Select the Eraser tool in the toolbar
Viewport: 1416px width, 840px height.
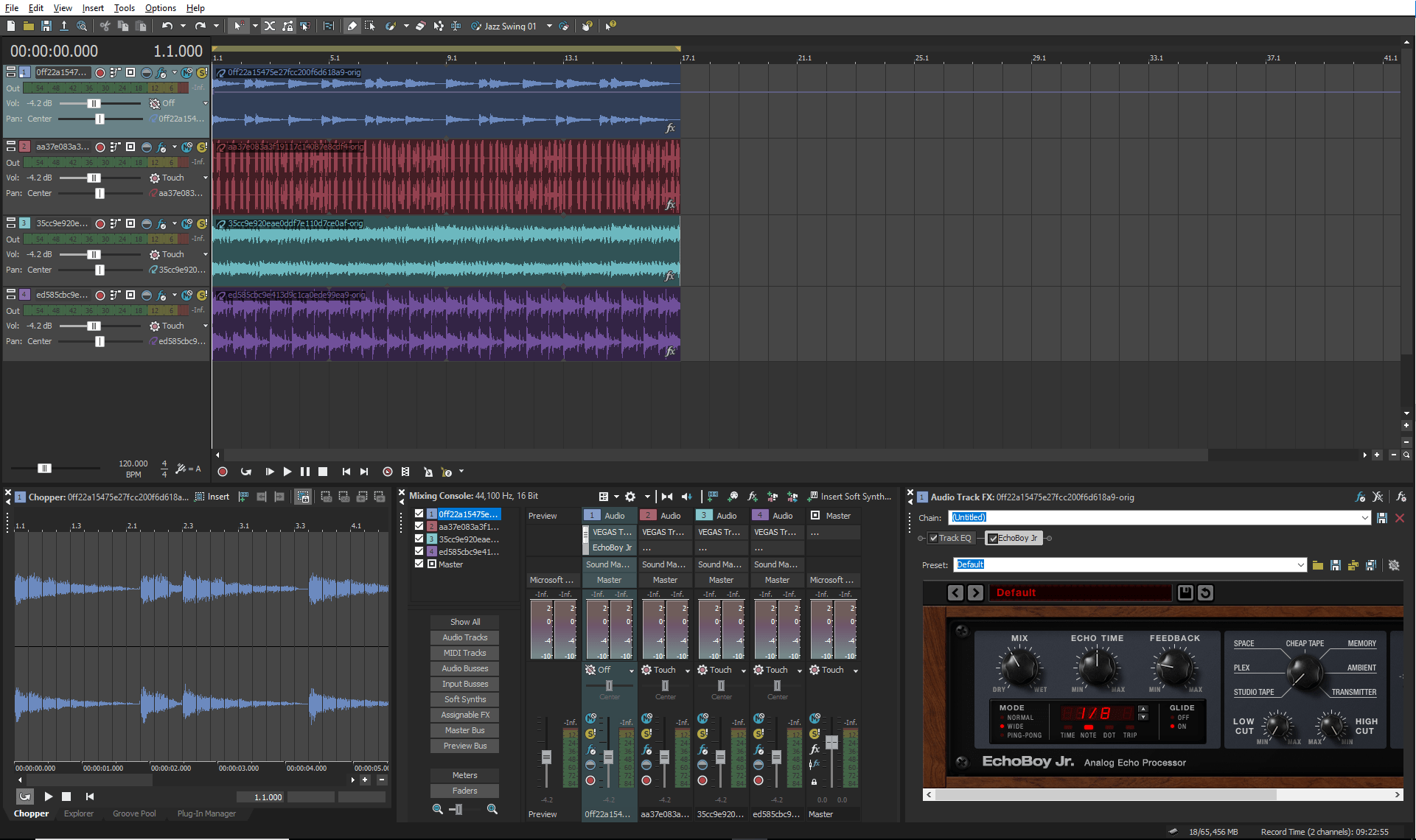pos(420,26)
